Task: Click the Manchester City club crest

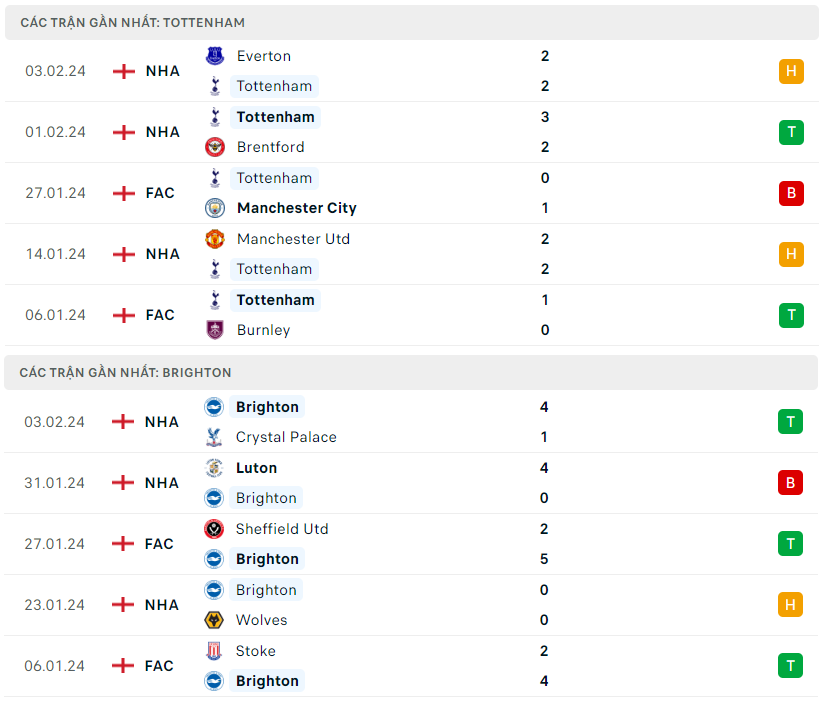Action: [x=215, y=208]
